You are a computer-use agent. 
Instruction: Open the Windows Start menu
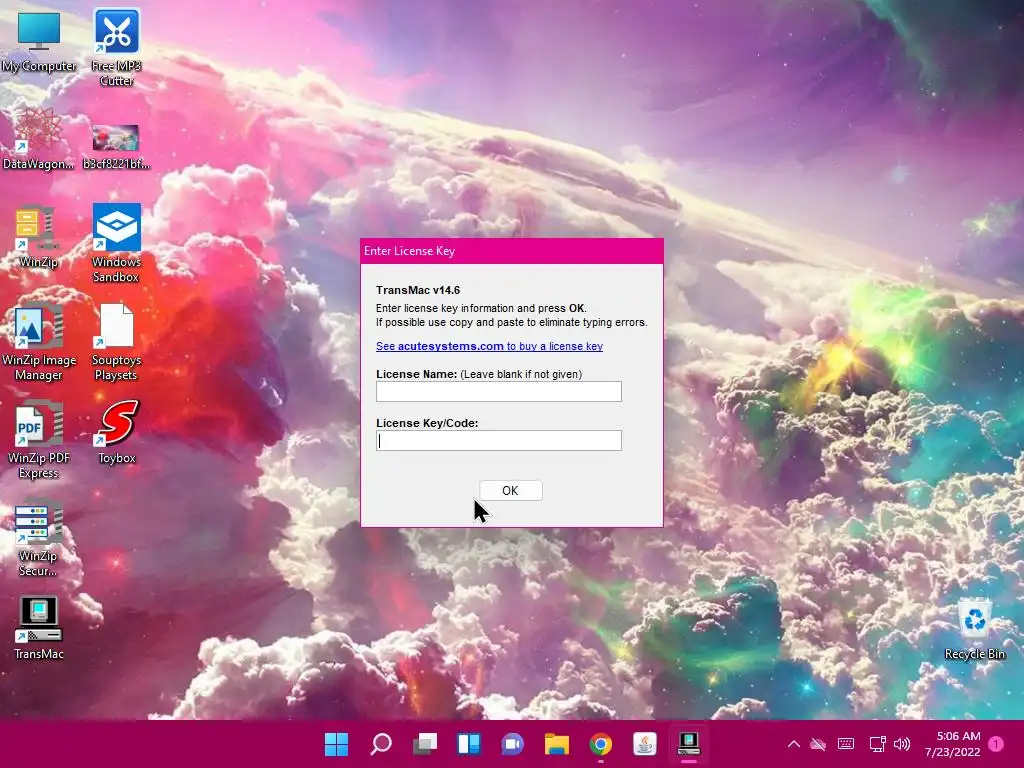click(337, 744)
